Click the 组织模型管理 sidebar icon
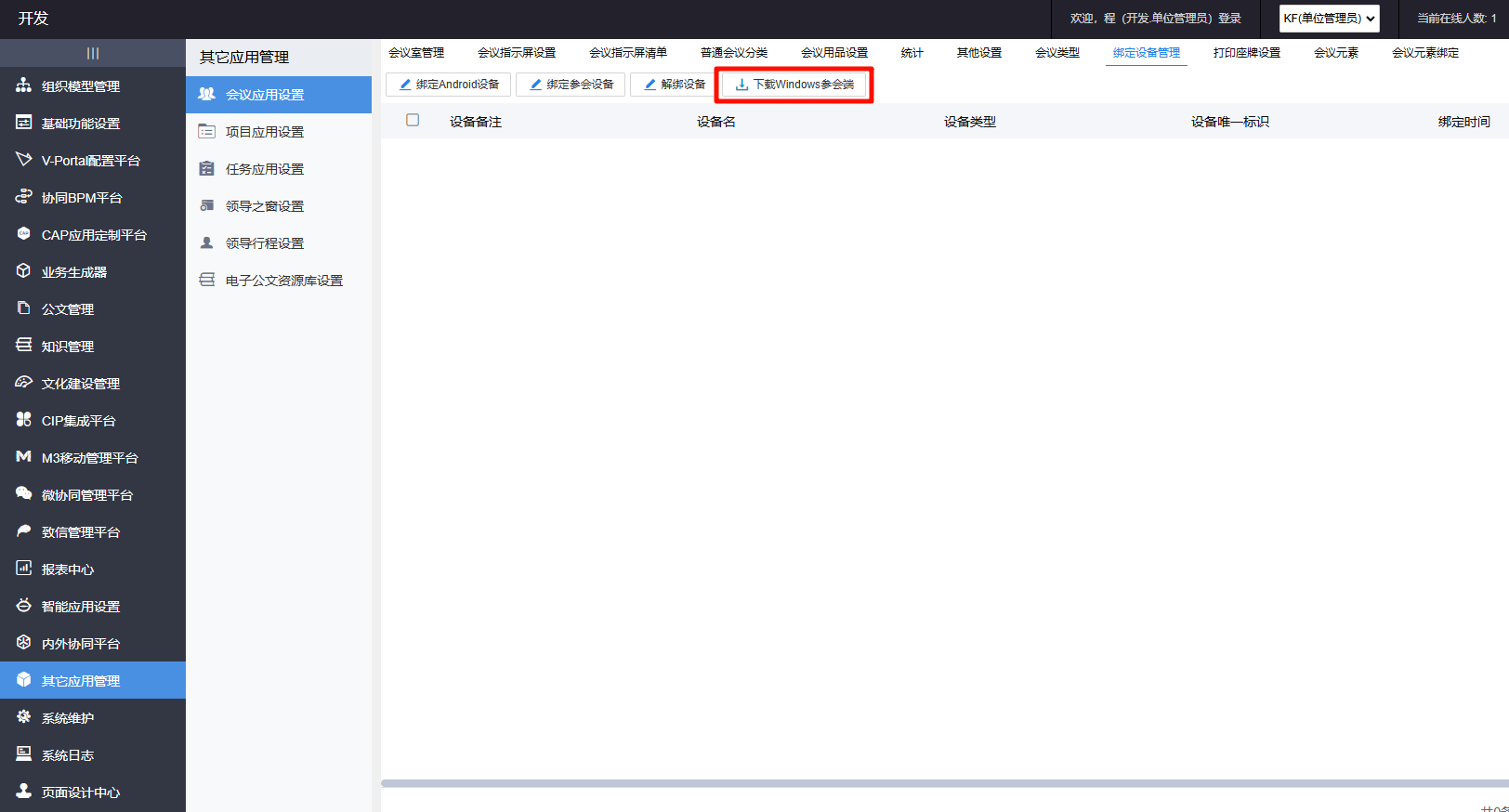Viewport: 1509px width, 812px height. pyautogui.click(x=24, y=85)
